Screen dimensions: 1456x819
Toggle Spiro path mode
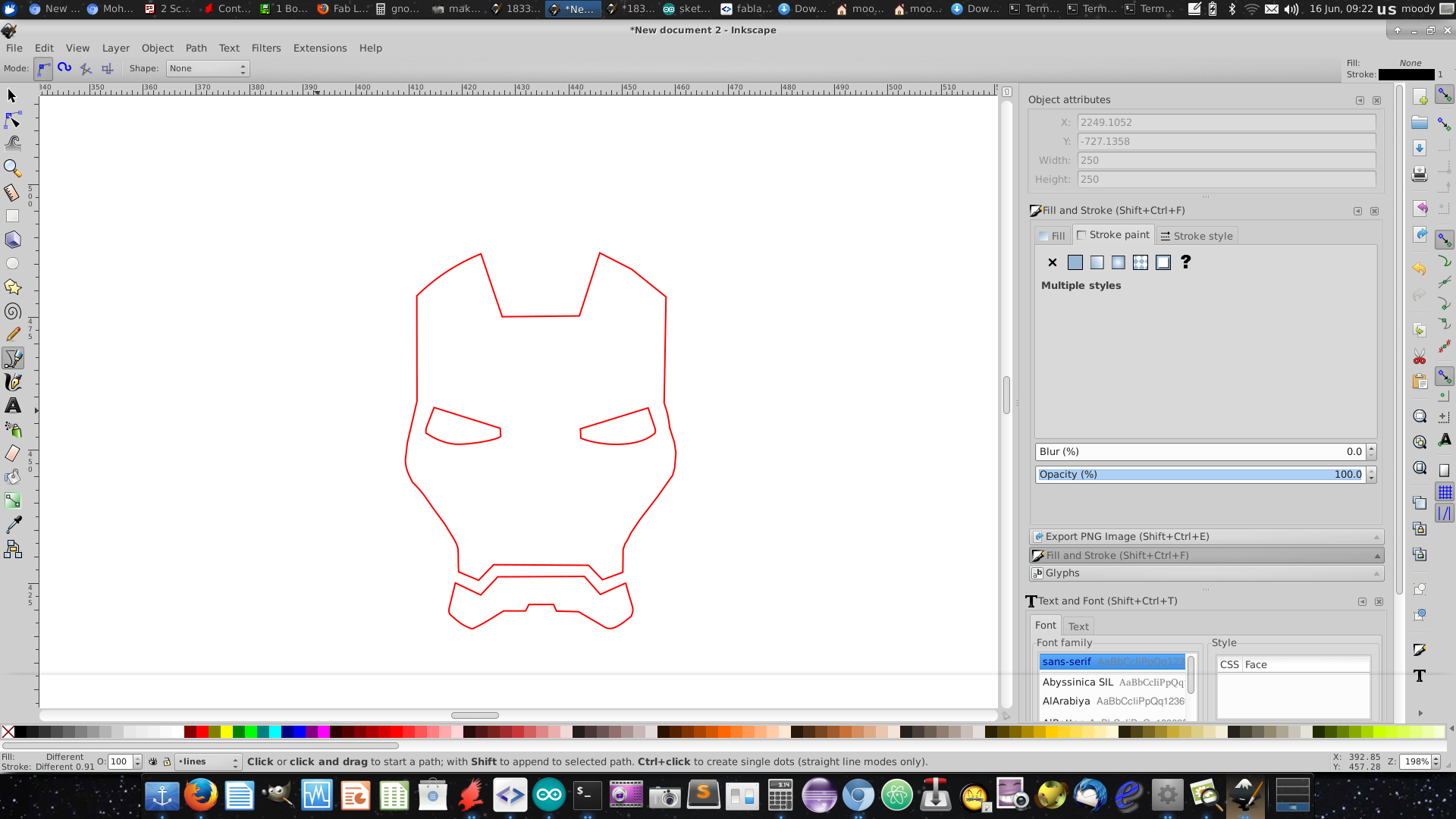(64, 68)
